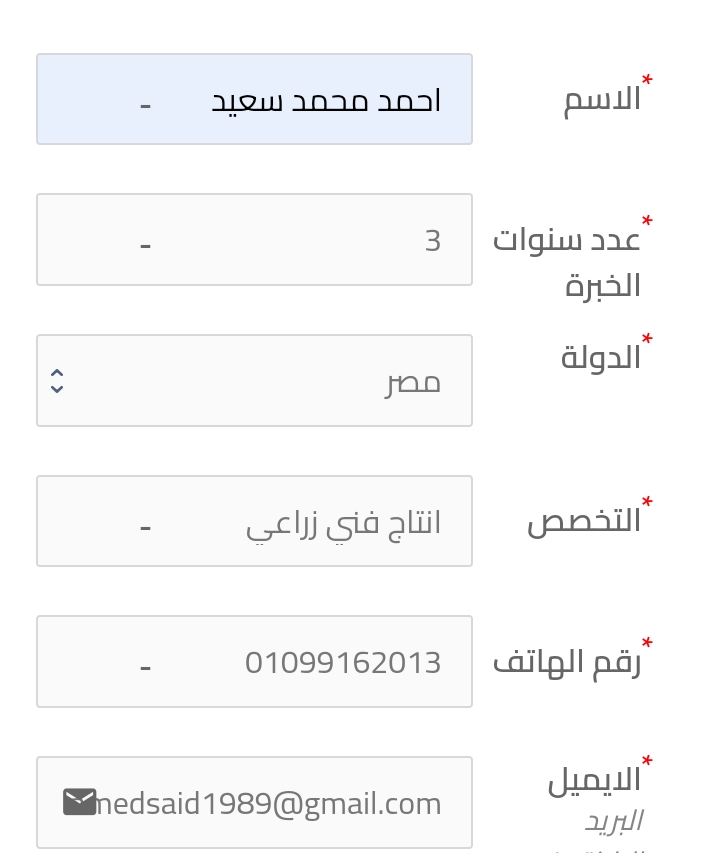Select the phone number field 01099162013

(x=255, y=662)
